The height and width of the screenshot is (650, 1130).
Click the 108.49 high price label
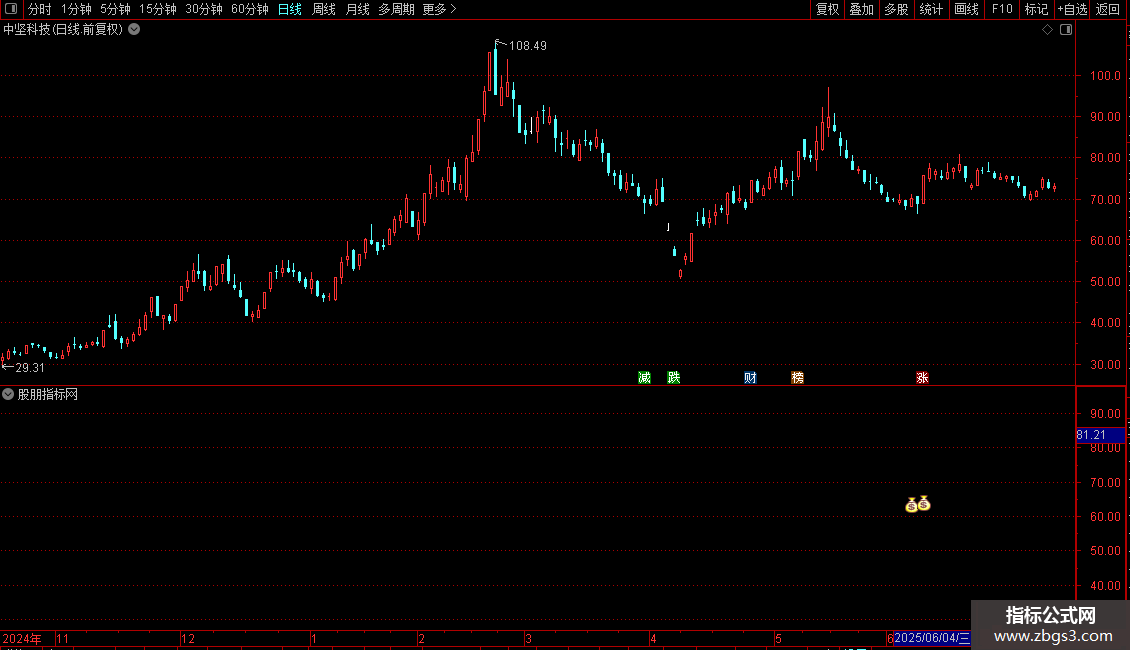(x=528, y=46)
